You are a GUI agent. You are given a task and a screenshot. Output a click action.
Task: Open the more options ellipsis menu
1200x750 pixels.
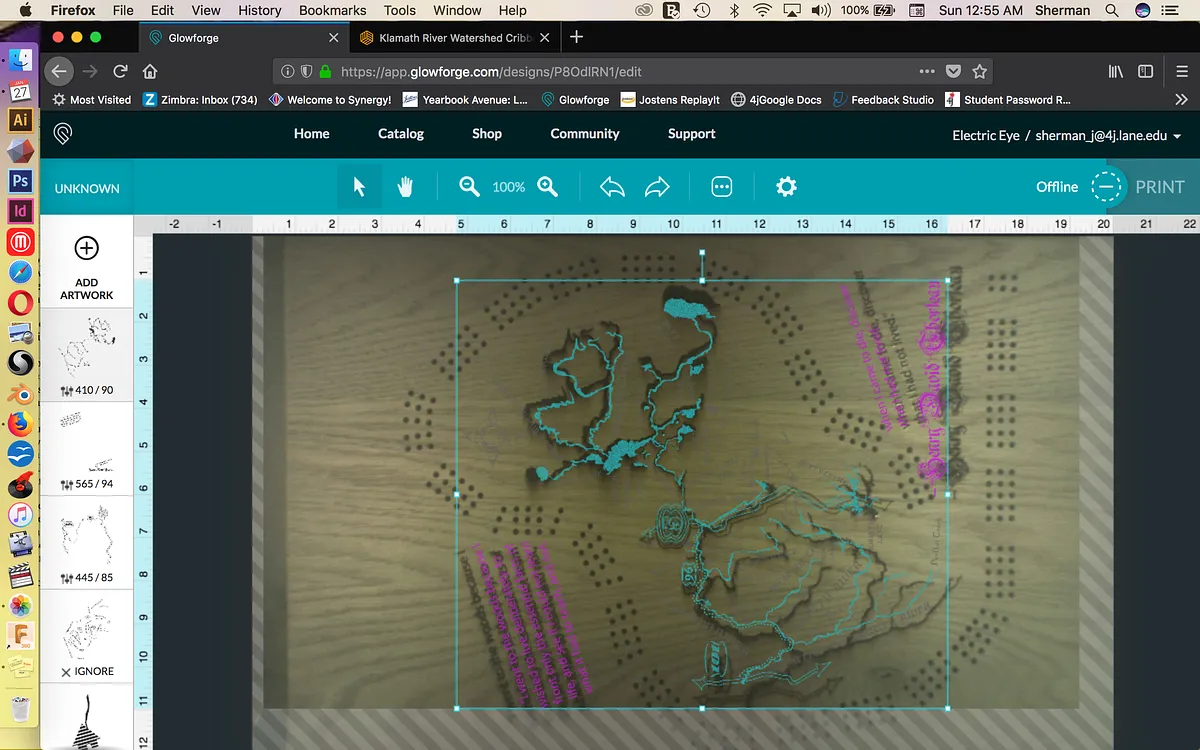click(722, 187)
